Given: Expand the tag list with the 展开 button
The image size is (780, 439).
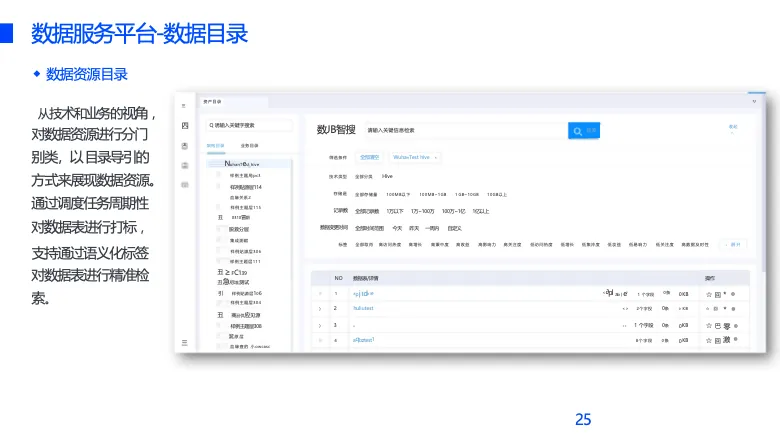Looking at the screenshot, I should (735, 245).
